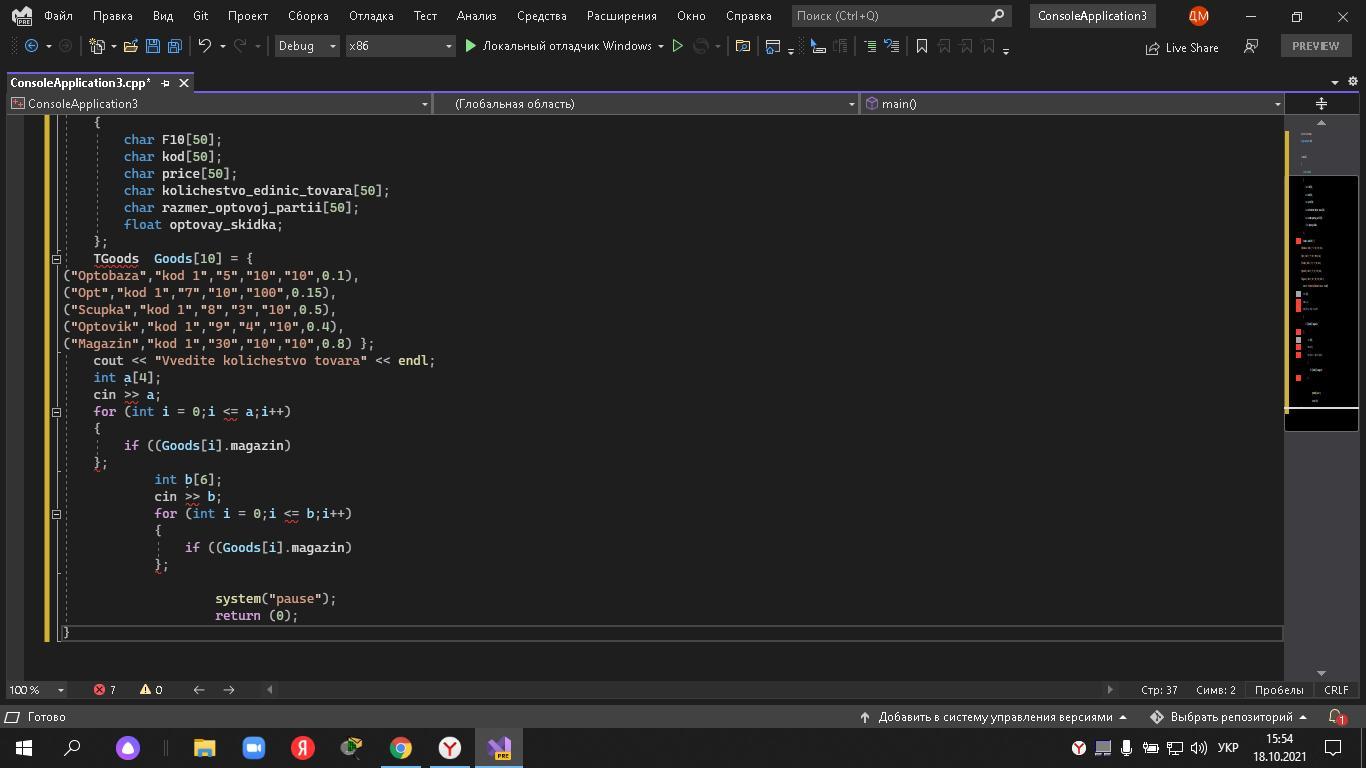This screenshot has width=1366, height=768.
Task: Open the Отладка menu
Action: point(371,16)
